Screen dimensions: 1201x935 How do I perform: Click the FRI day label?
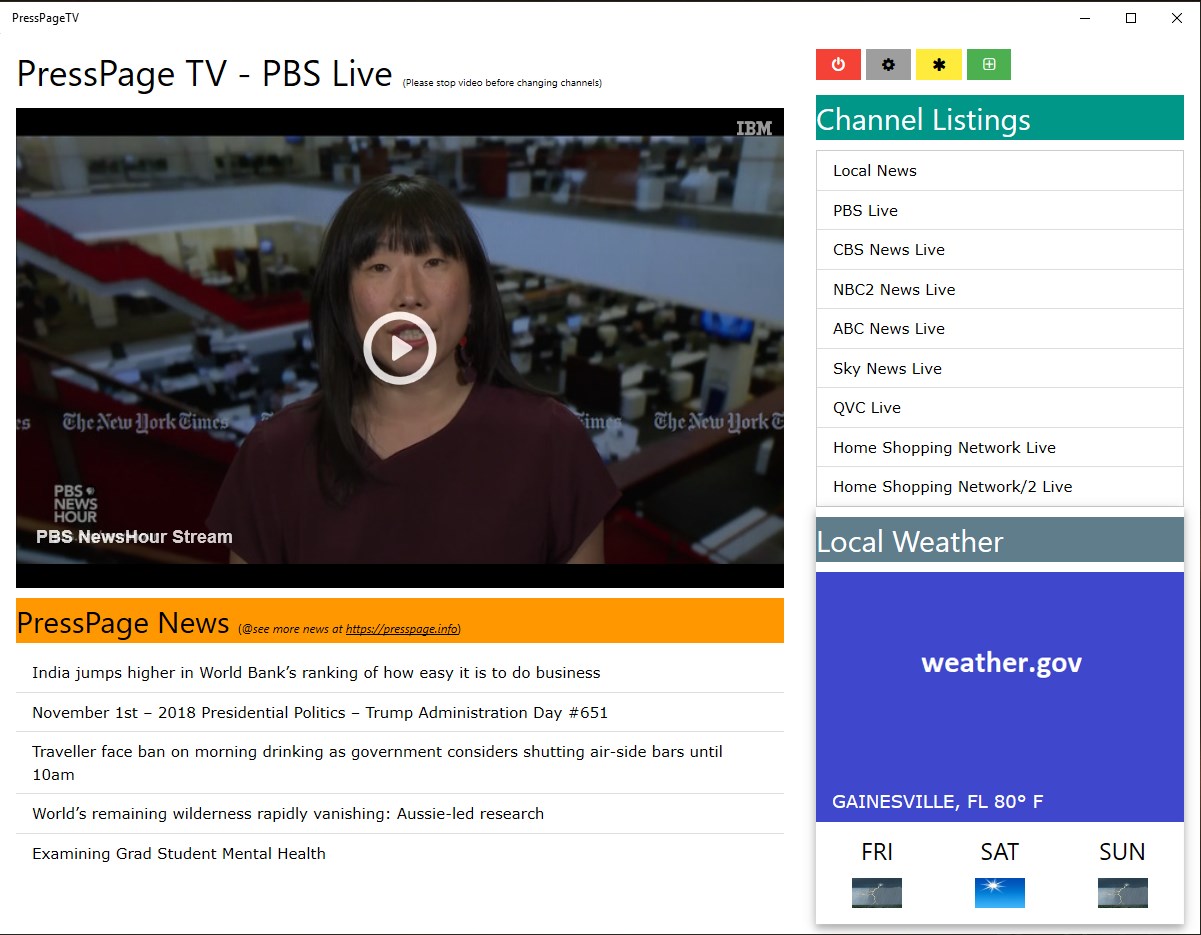click(877, 852)
